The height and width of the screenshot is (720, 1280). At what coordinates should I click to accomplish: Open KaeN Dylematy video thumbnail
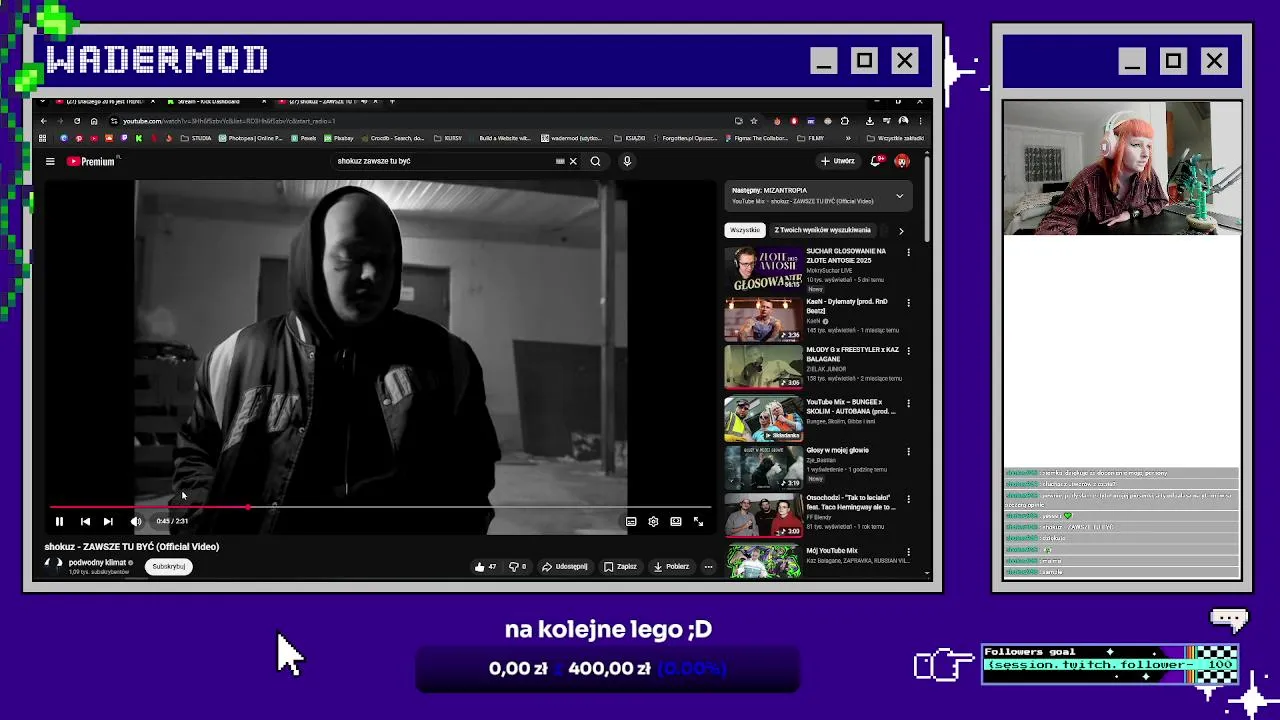pyautogui.click(x=763, y=319)
